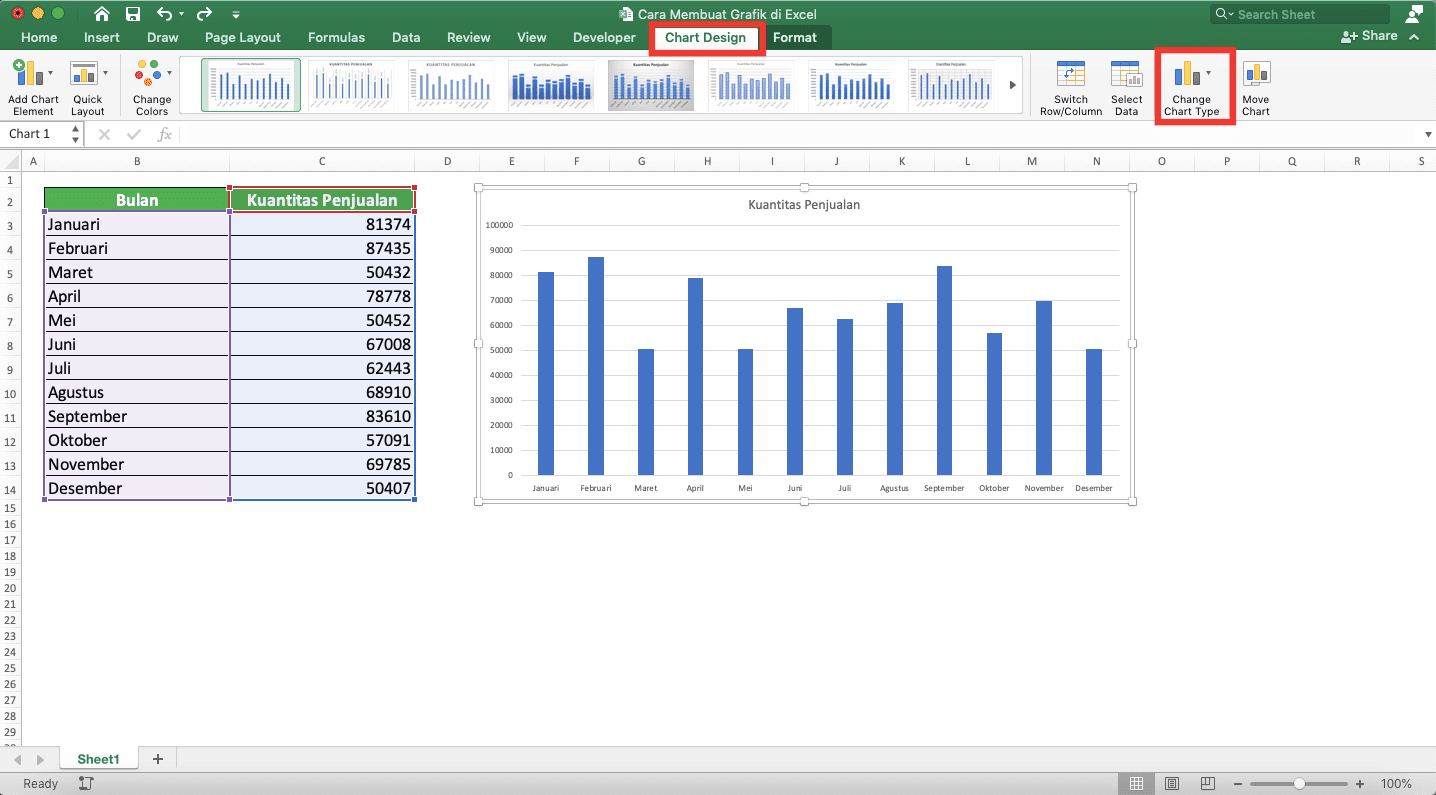Click the zoom slider handle
Screen dimensions: 1436x795
[1299, 784]
